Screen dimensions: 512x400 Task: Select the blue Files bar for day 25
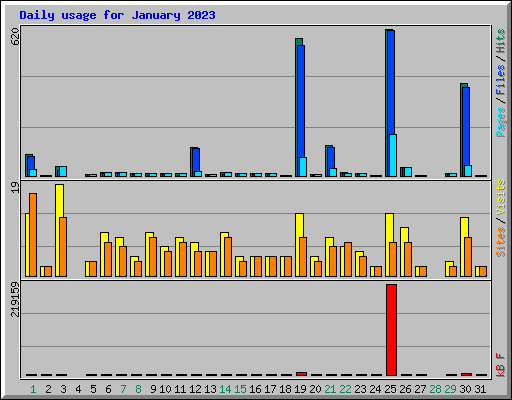(x=391, y=83)
